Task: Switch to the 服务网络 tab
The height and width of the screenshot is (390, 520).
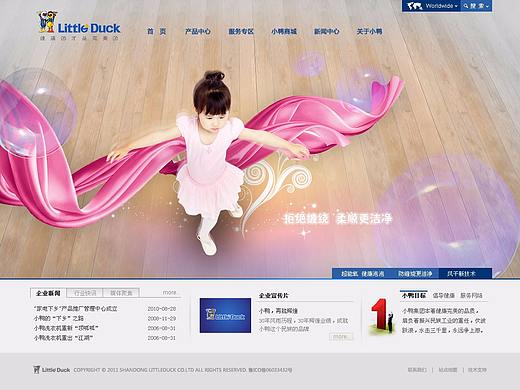Action: (x=471, y=295)
